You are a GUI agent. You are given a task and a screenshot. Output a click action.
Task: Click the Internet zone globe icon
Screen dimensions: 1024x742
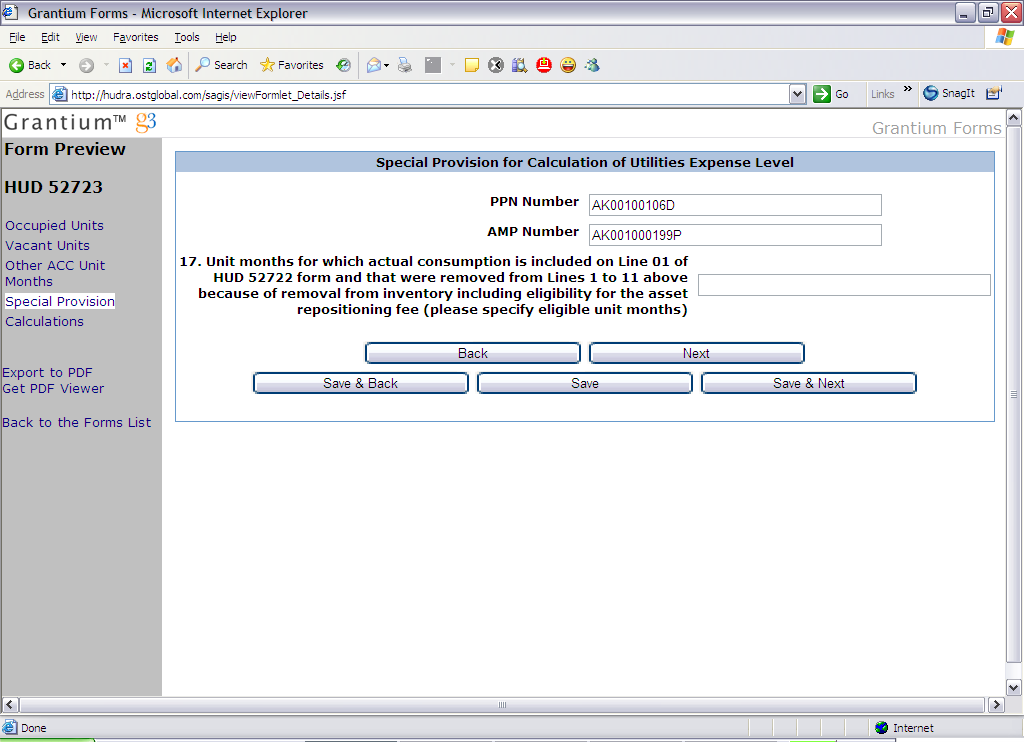(882, 728)
